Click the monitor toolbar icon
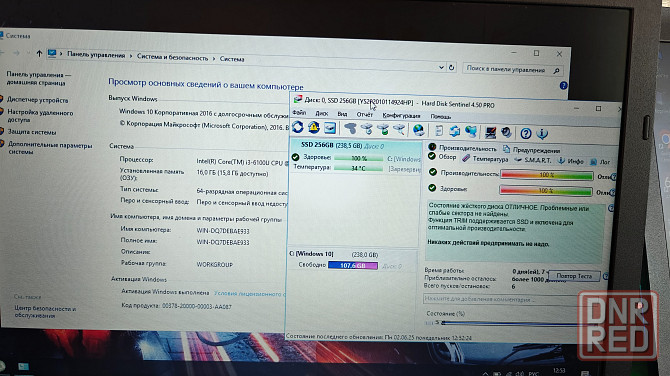This screenshot has height=376, width=670. tap(491, 132)
